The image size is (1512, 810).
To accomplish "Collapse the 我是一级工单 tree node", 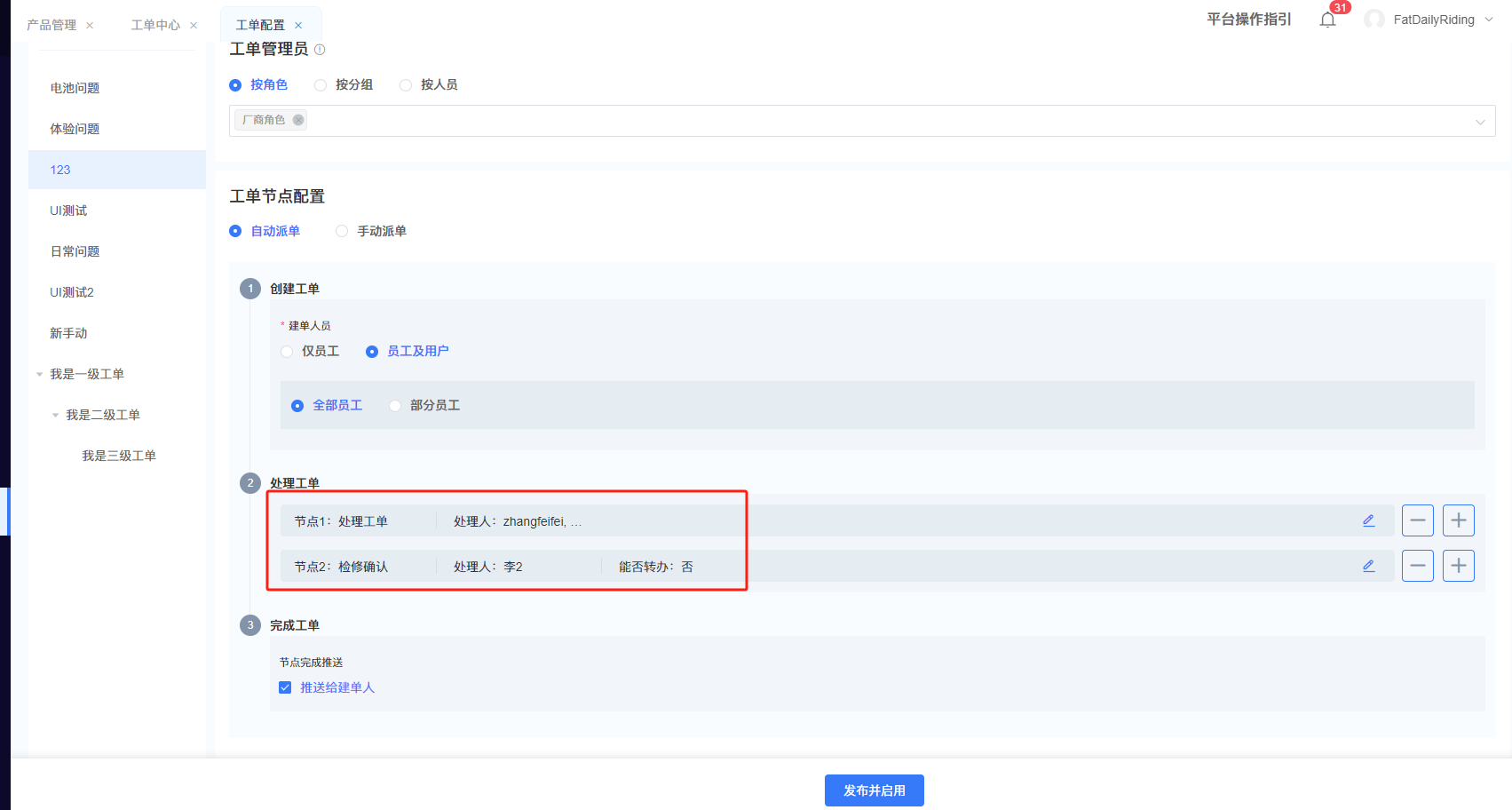I will [39, 375].
